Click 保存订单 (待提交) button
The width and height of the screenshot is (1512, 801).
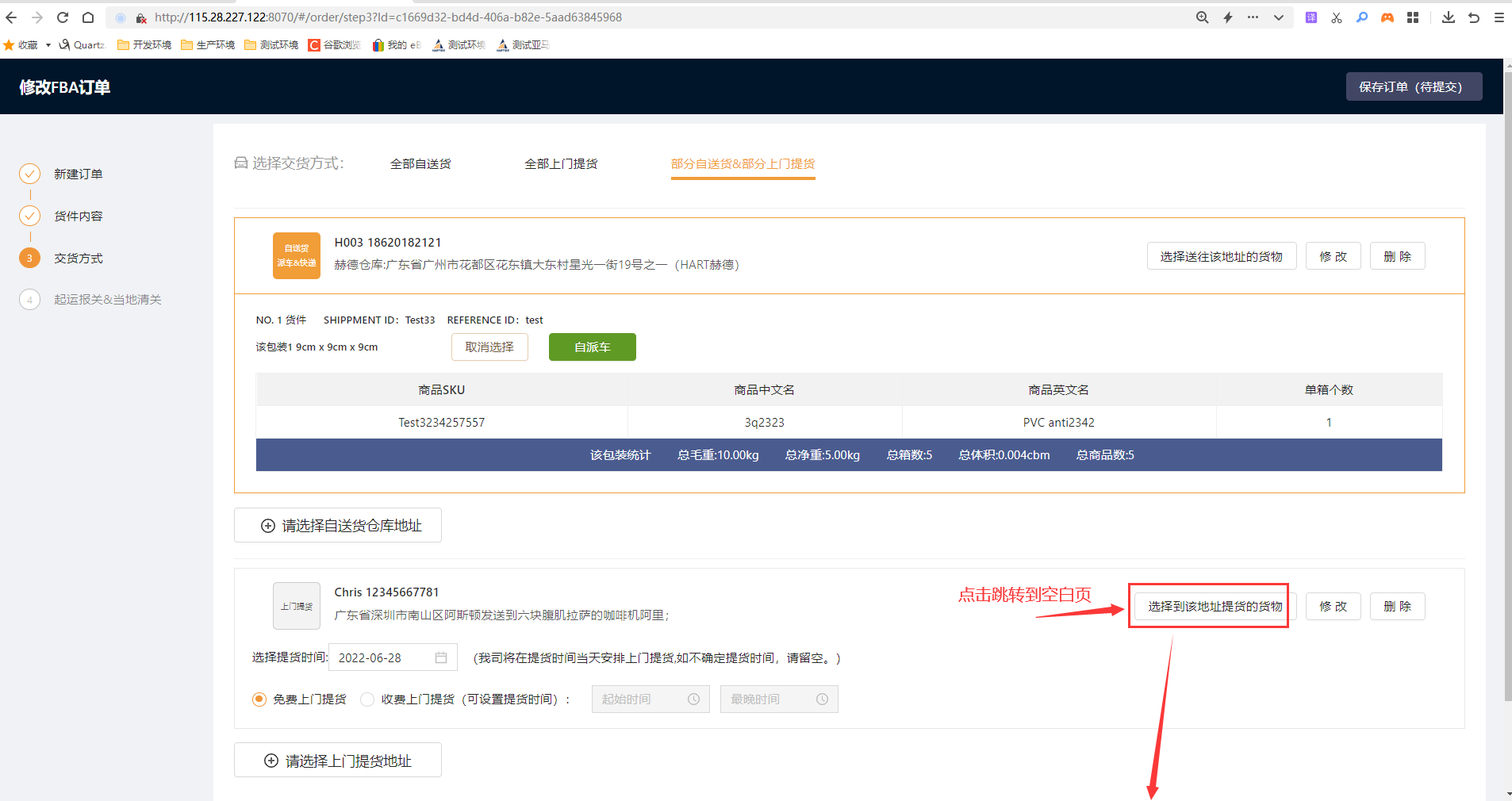pyautogui.click(x=1413, y=87)
